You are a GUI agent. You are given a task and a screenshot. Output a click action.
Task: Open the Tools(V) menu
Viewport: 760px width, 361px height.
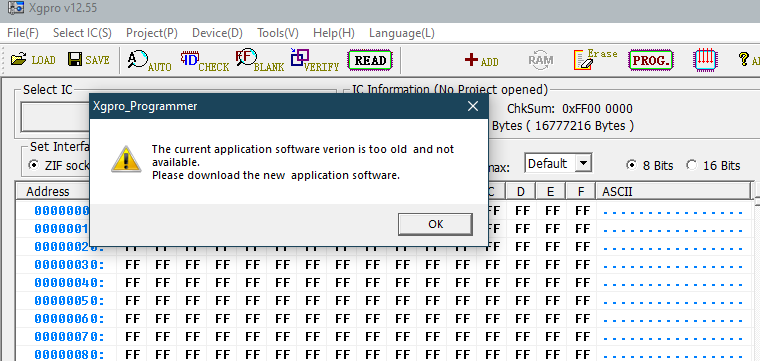pos(278,33)
